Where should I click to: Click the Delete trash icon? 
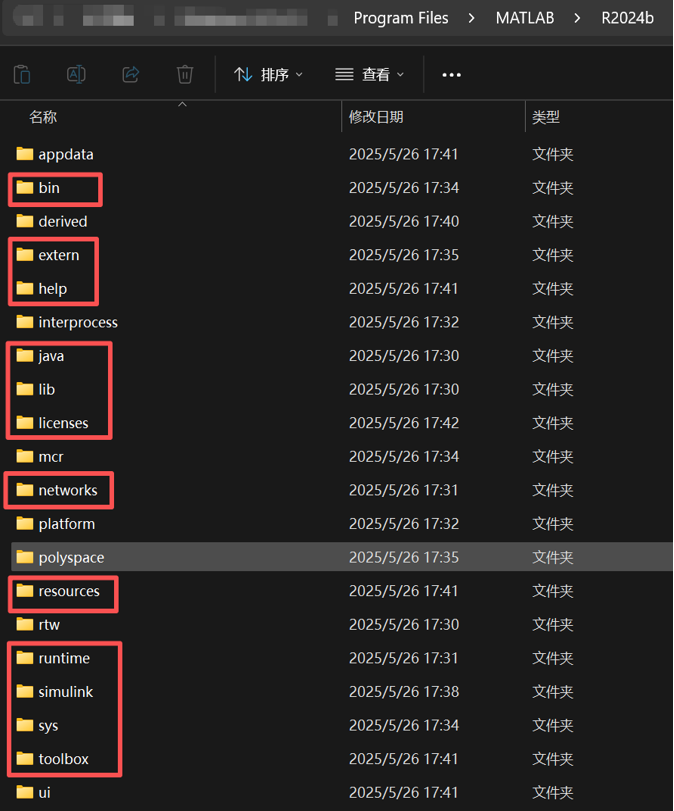coord(185,74)
